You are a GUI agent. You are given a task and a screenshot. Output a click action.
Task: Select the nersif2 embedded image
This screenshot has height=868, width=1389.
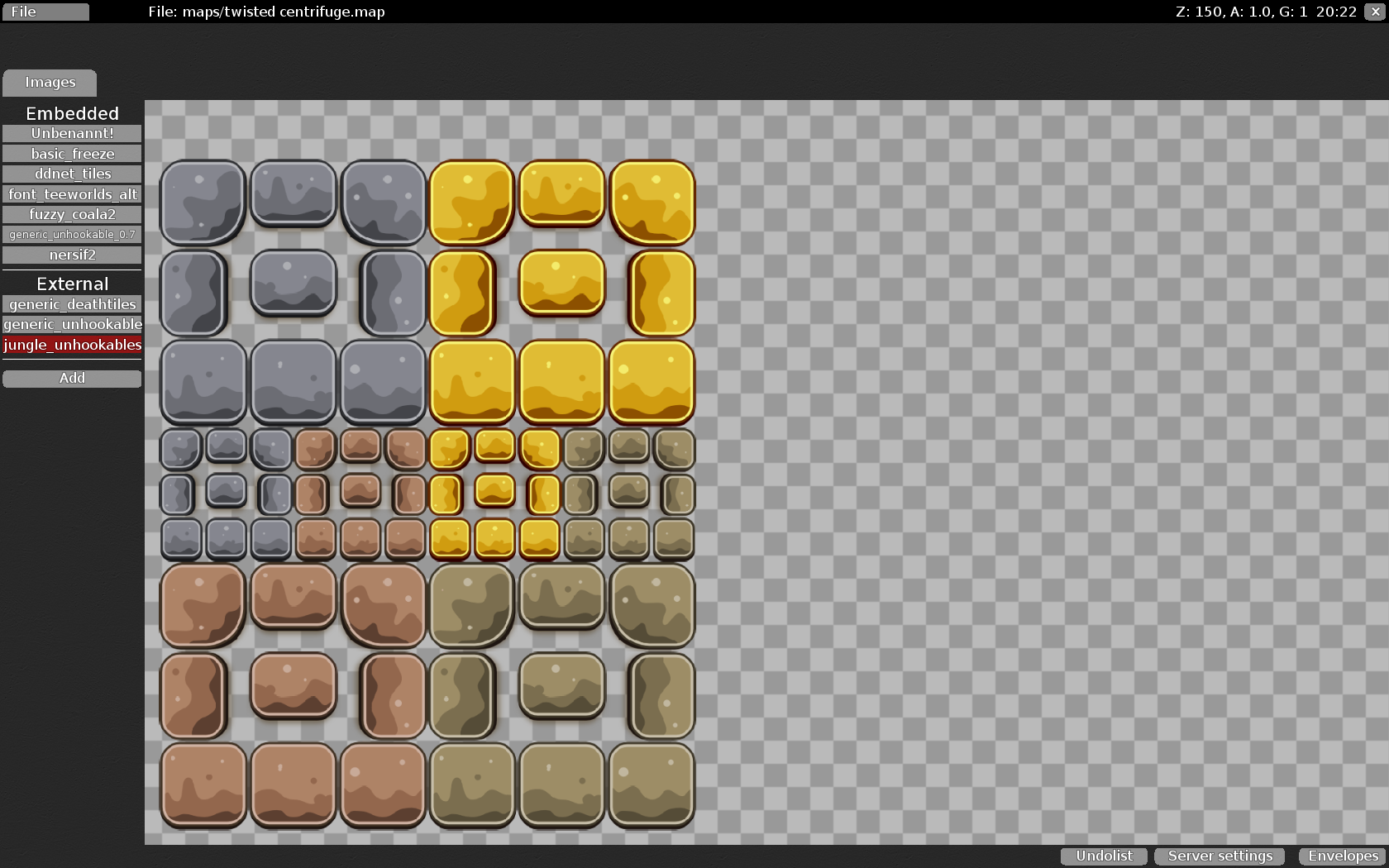click(72, 255)
